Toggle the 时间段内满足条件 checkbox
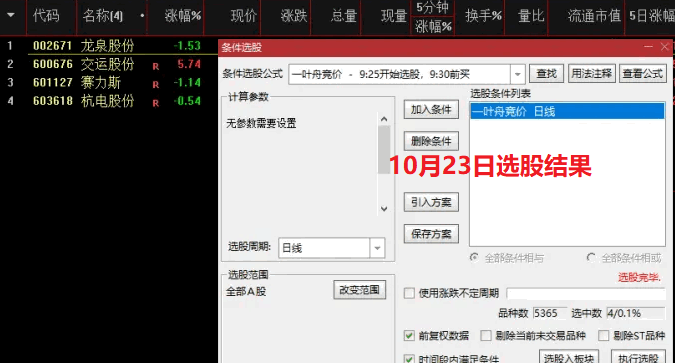 (x=409, y=358)
